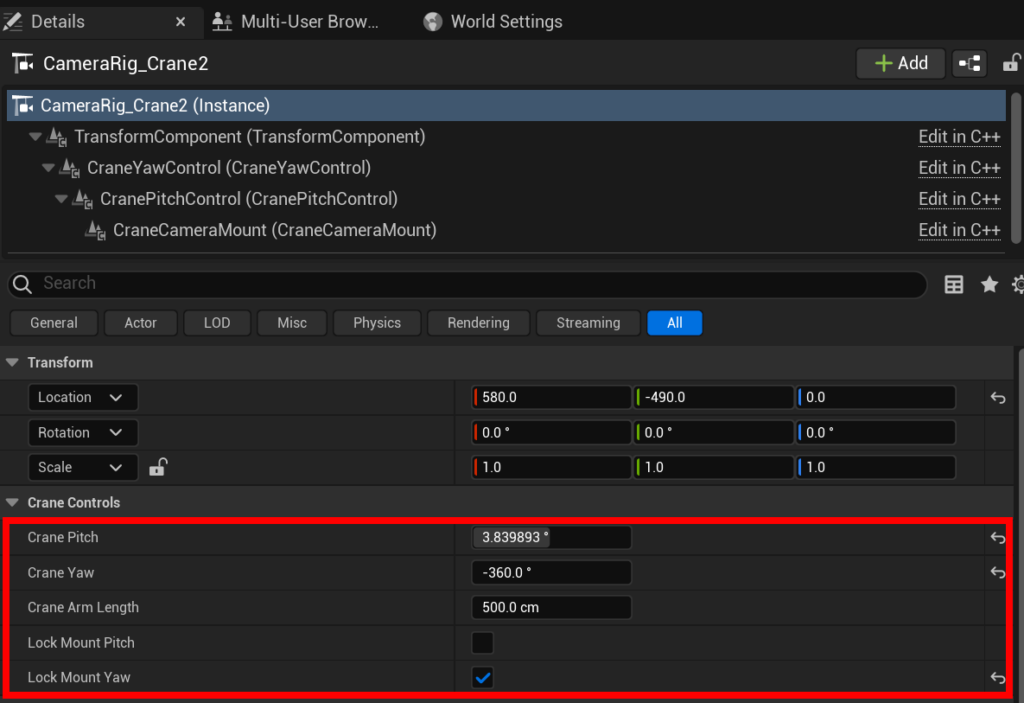Screen dimensions: 1024x703
Task: Collapse the Crane Controls section
Action: click(13, 503)
